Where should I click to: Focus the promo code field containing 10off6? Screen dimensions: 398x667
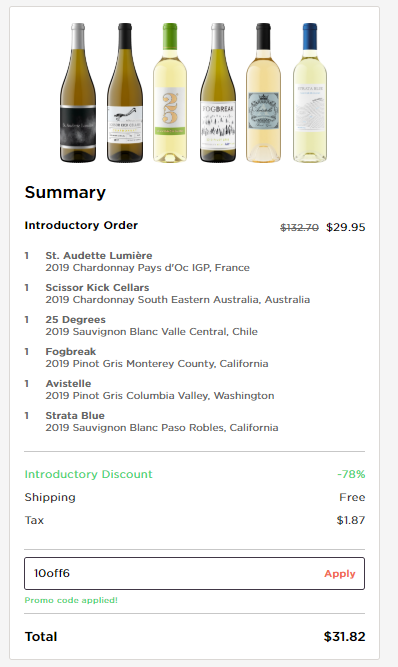[194, 573]
